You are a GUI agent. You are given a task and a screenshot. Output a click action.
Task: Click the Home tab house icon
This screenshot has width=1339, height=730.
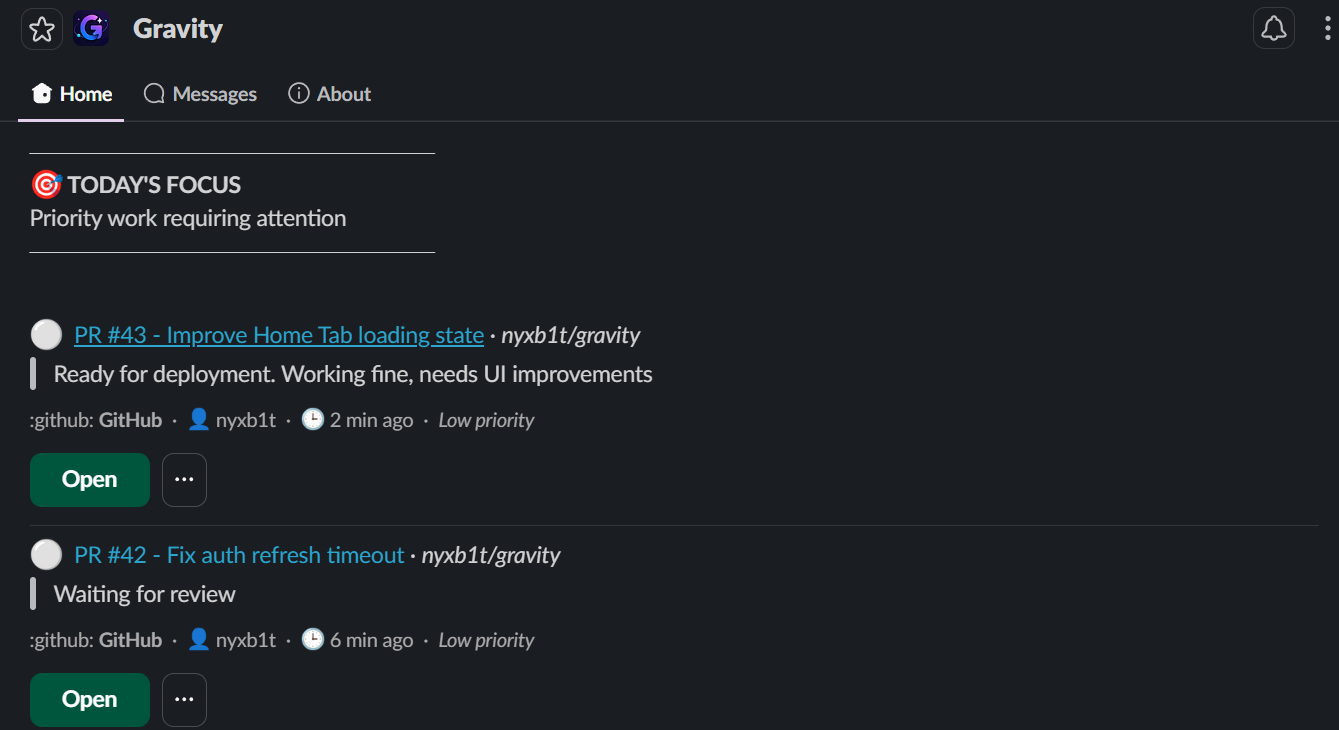[42, 94]
